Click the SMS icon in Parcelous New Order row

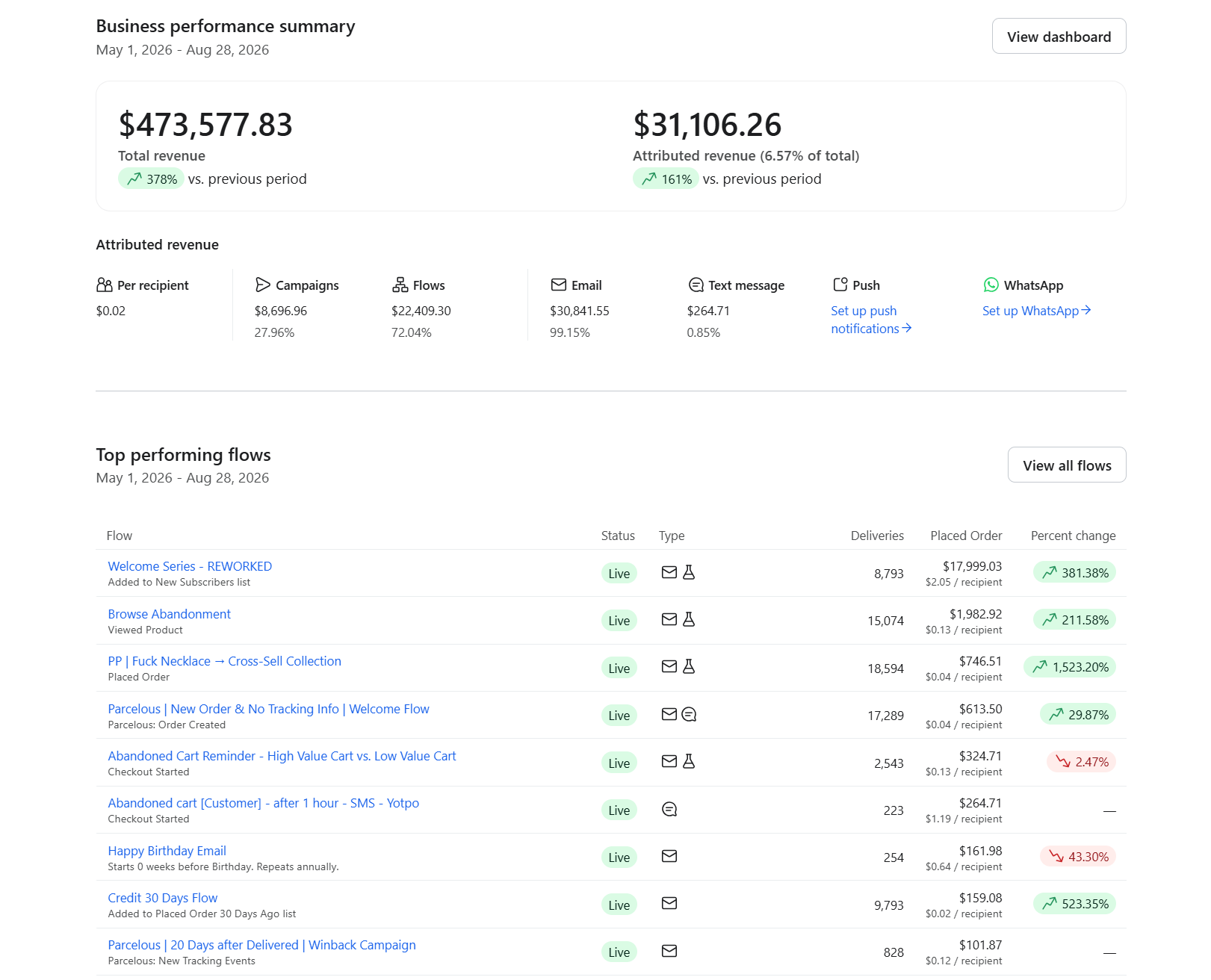[689, 714]
